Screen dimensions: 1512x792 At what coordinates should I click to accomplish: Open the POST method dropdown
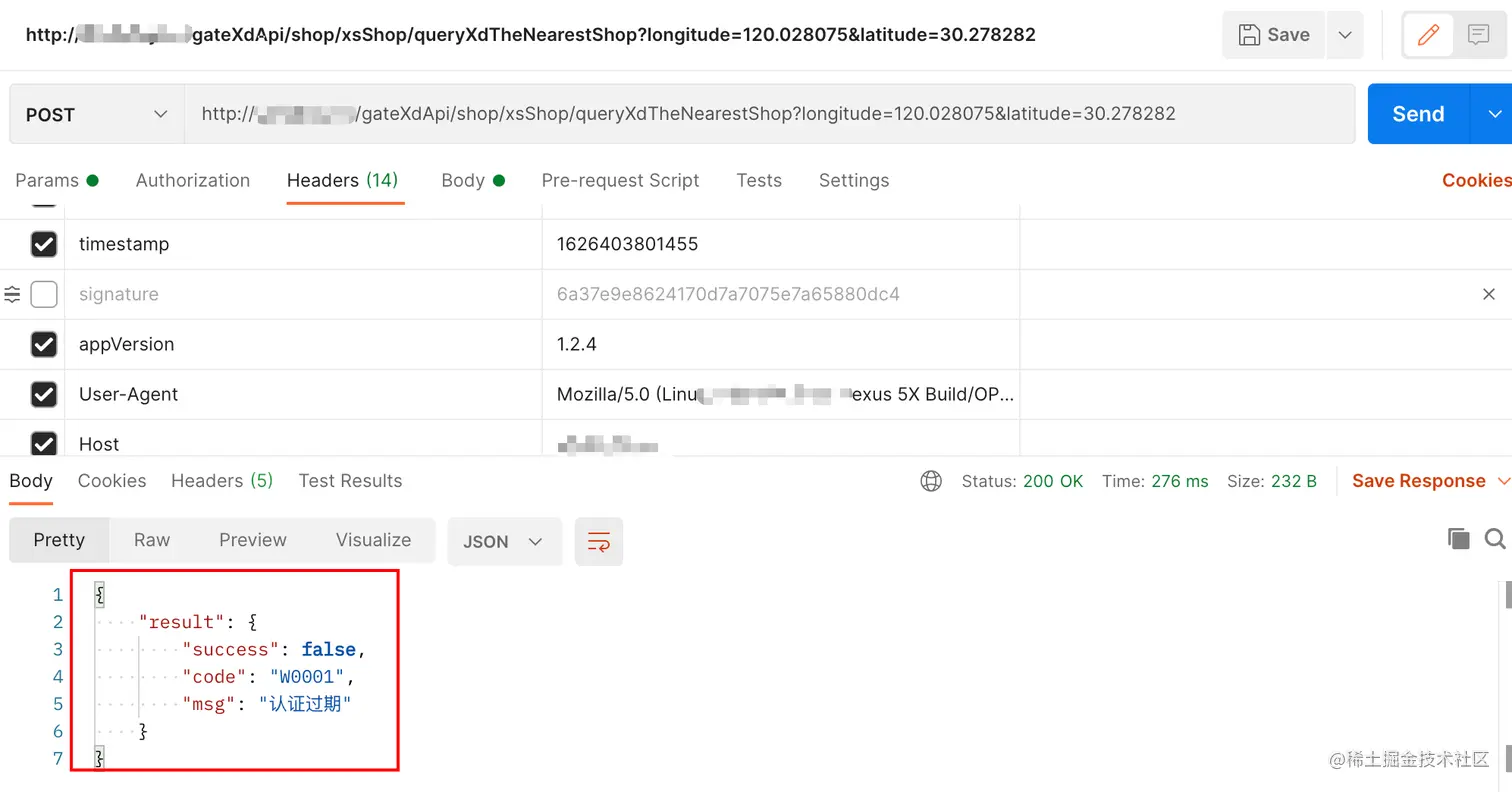pyautogui.click(x=97, y=114)
